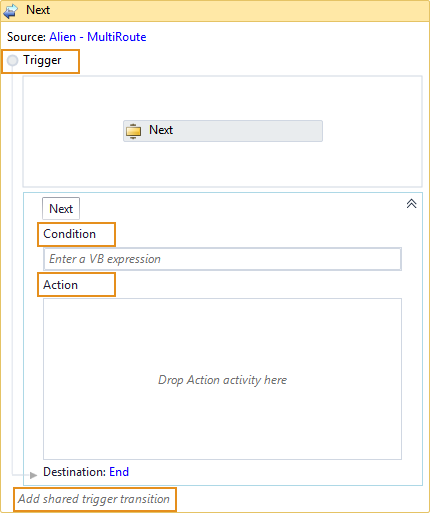Click the yellow activity icon in the Next box
The width and height of the screenshot is (431, 513).
coord(133,131)
